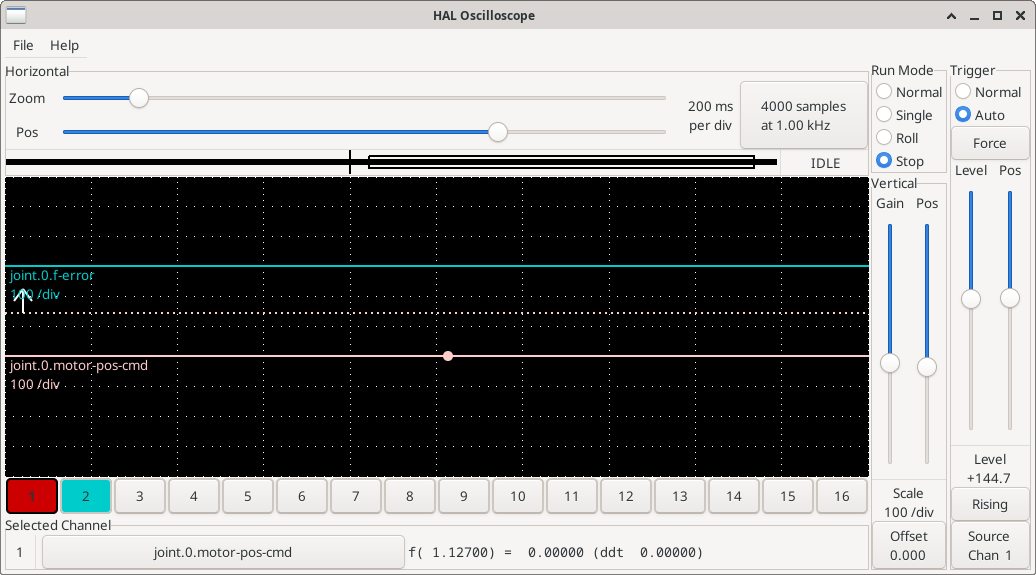Select channel 5 button
The width and height of the screenshot is (1036, 575).
pyautogui.click(x=248, y=496)
